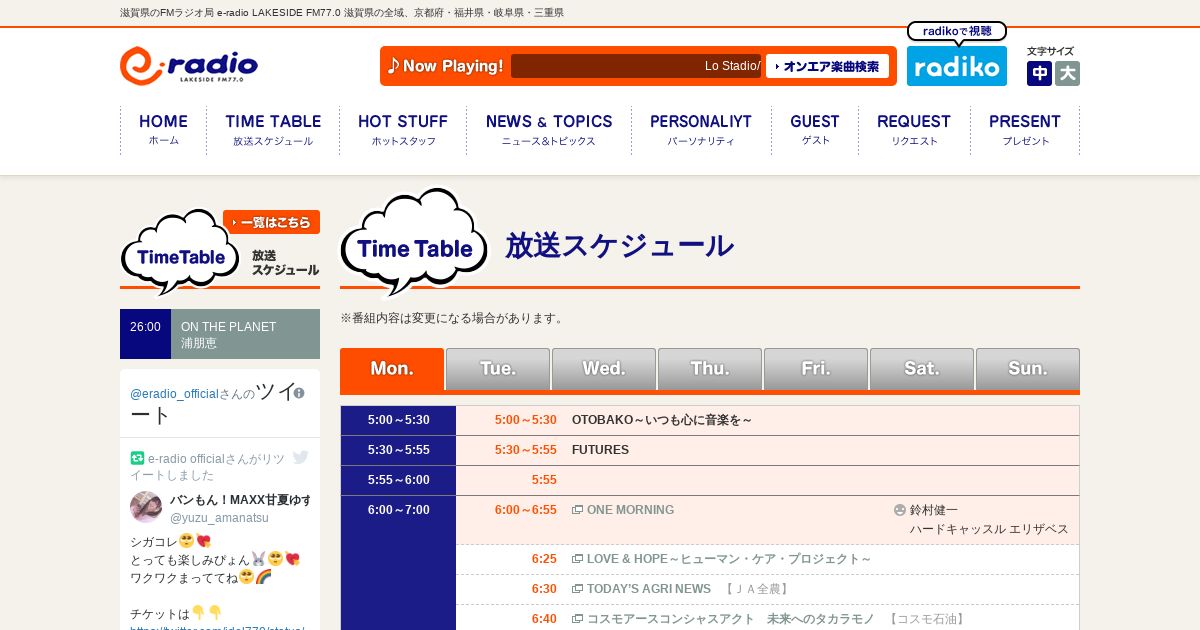The image size is (1200, 630).
Task: Open the REQUEST menu item
Action: (x=914, y=130)
